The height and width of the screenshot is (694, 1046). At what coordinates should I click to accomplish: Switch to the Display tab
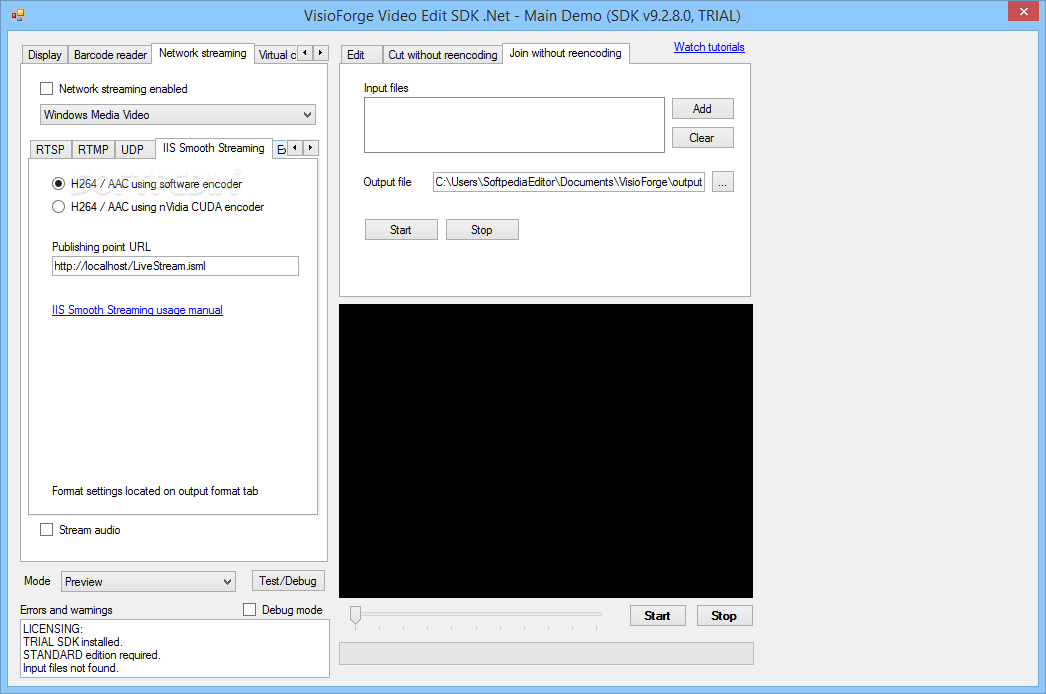click(x=45, y=55)
